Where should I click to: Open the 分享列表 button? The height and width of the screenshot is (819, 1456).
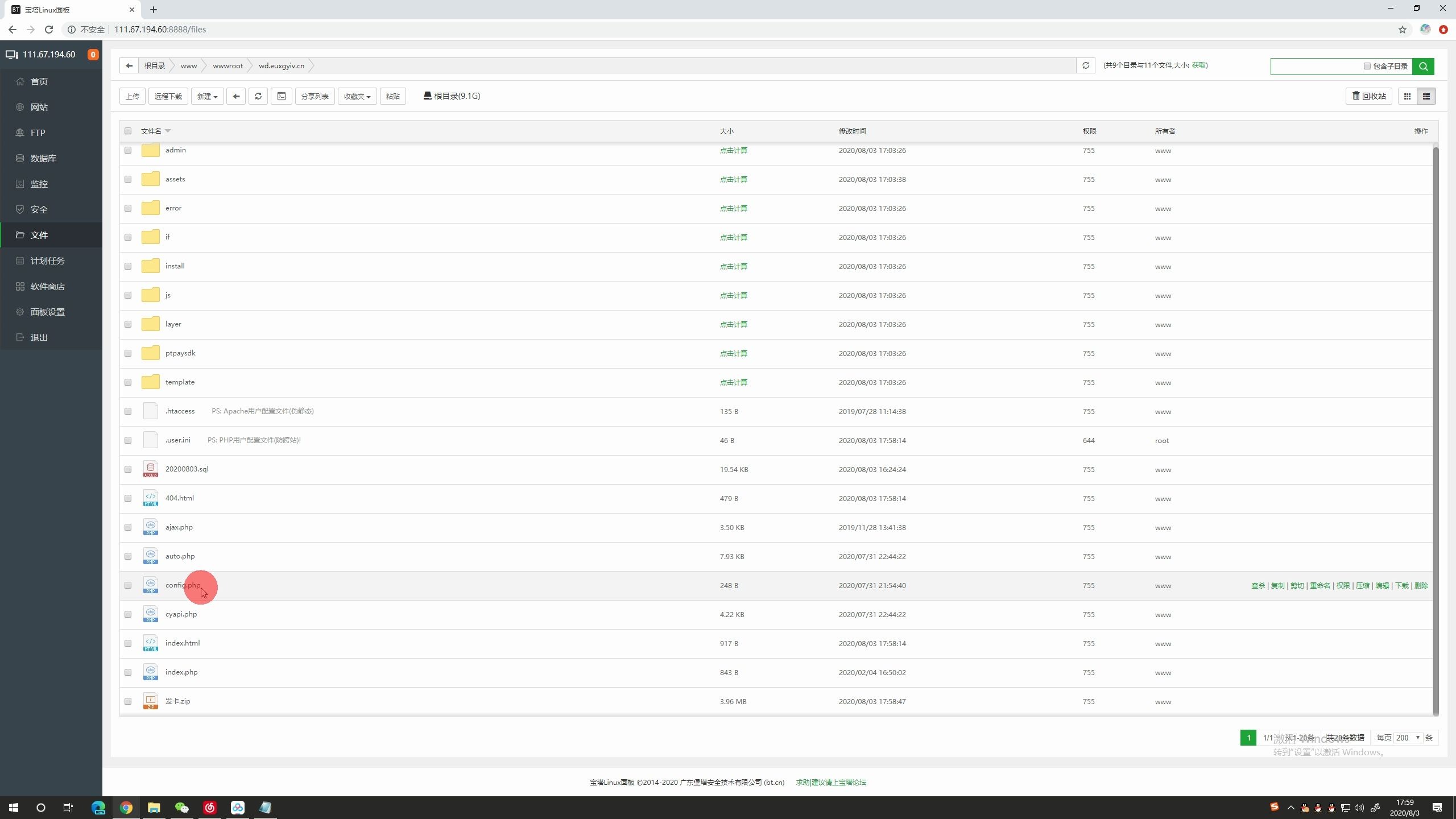(315, 96)
